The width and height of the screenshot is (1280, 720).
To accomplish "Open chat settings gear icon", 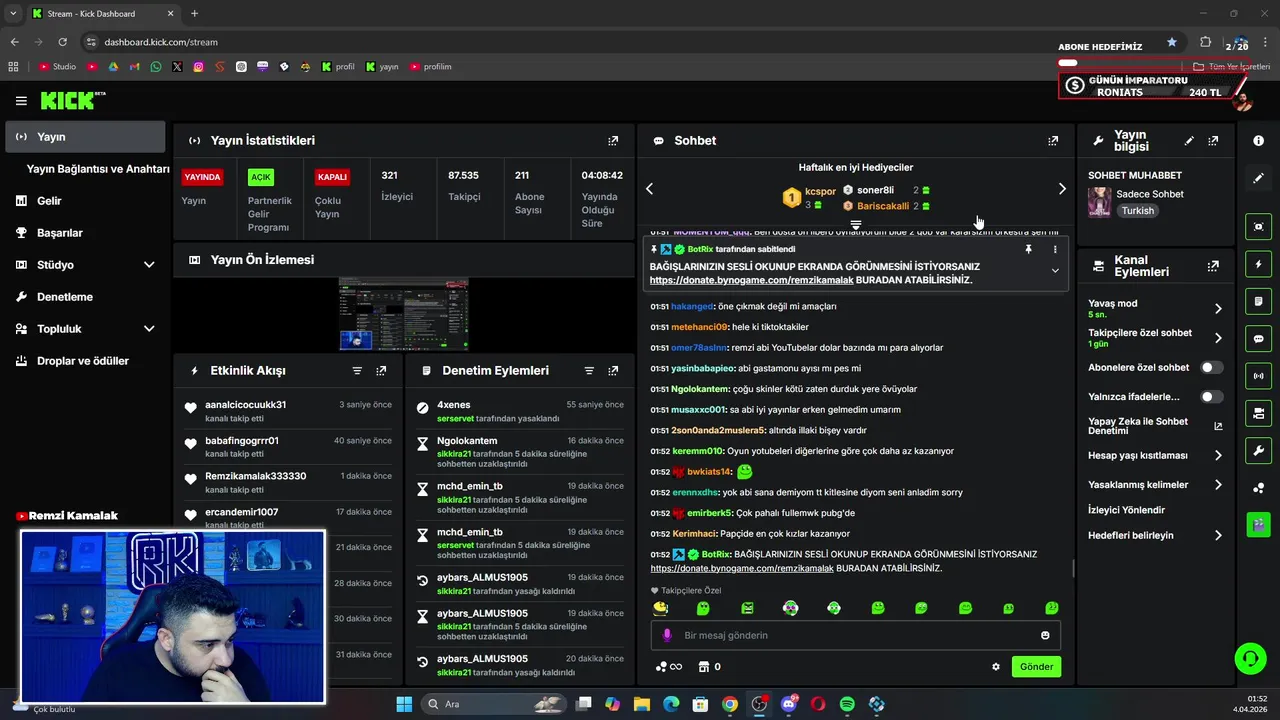I will click(996, 667).
